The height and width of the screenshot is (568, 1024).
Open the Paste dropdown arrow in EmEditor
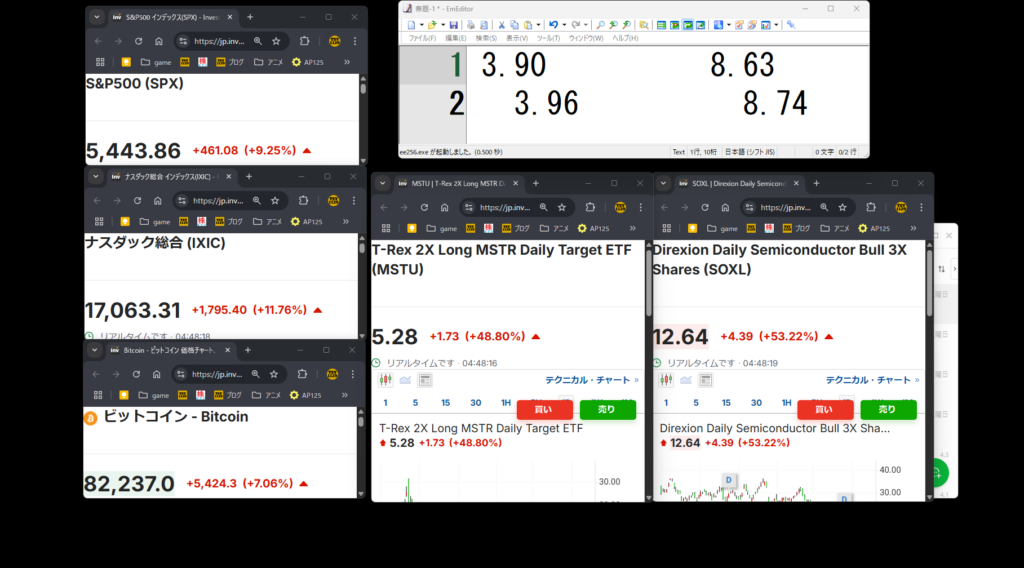[x=538, y=25]
